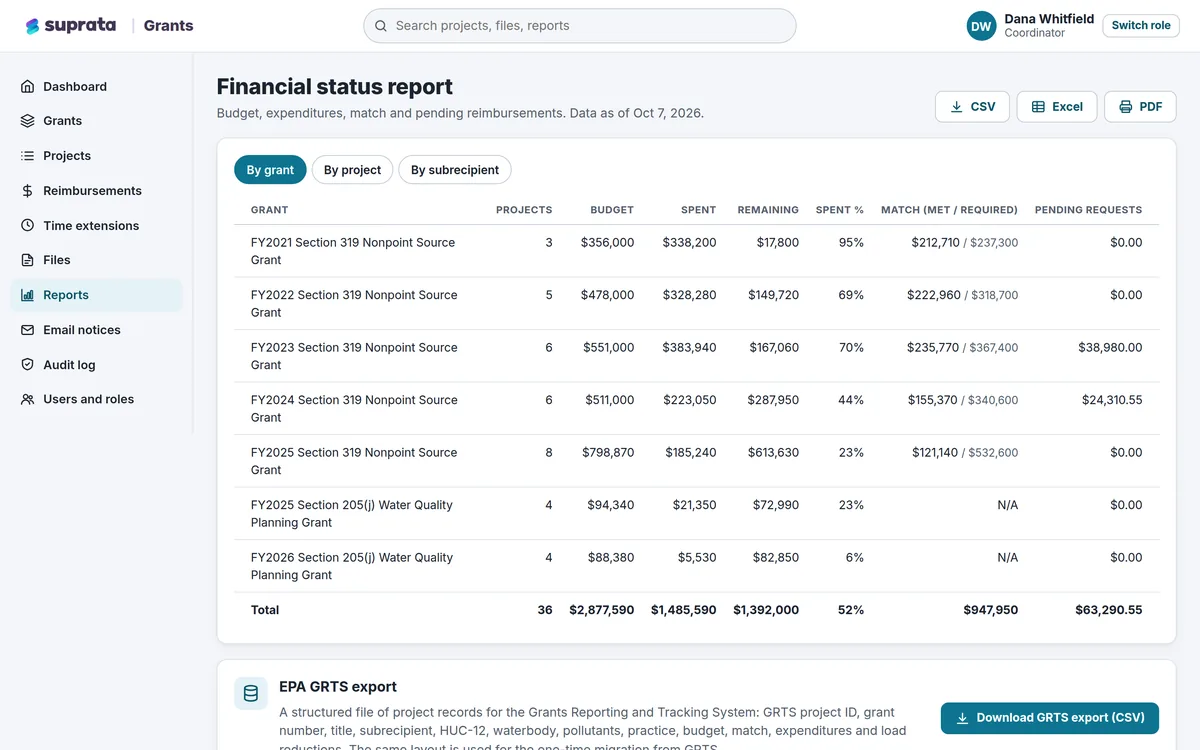This screenshot has height=750, width=1200.
Task: Open Email notices page
Action: [x=96, y=330]
